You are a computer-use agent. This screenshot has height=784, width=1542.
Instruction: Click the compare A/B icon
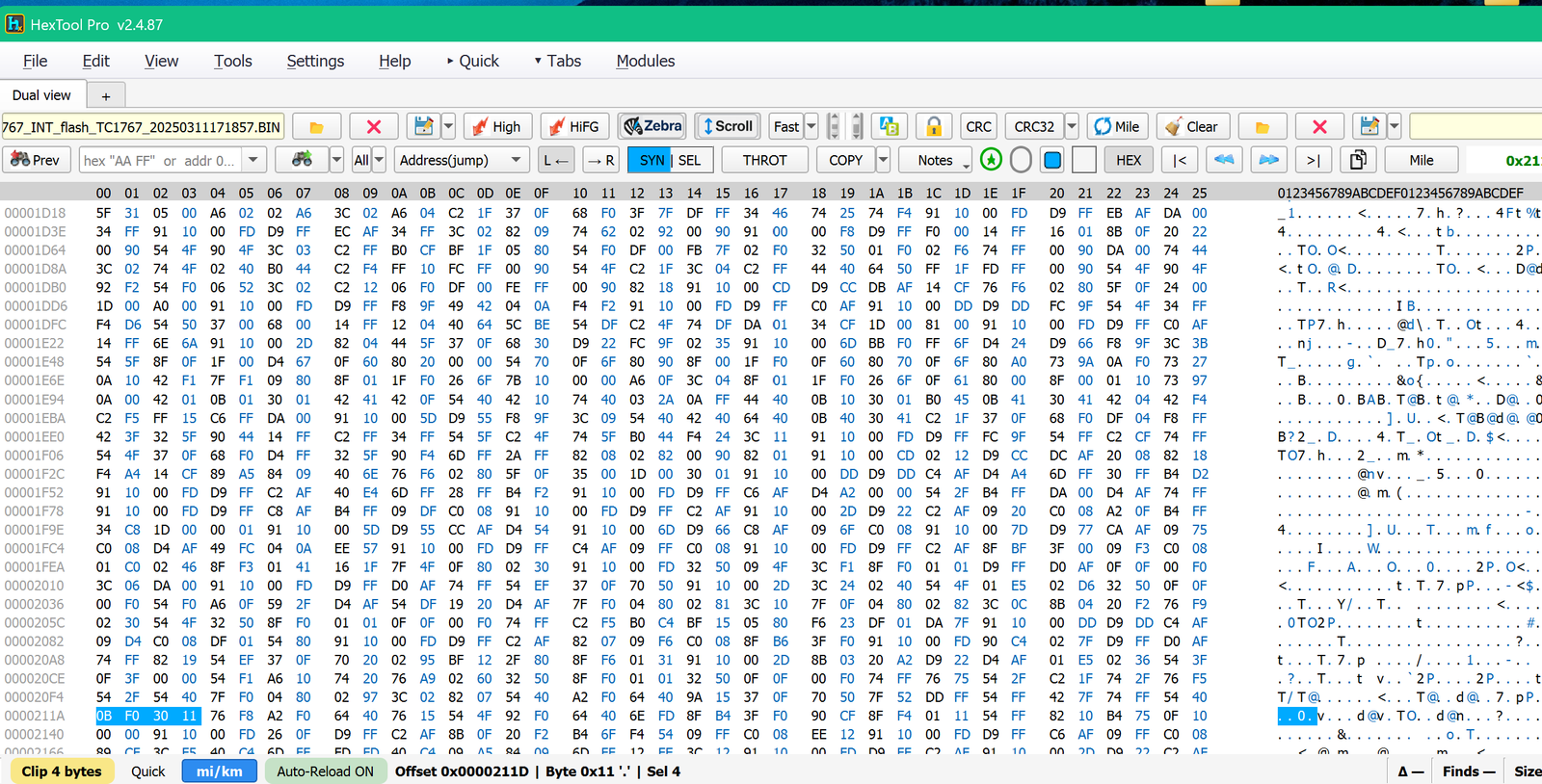889,126
